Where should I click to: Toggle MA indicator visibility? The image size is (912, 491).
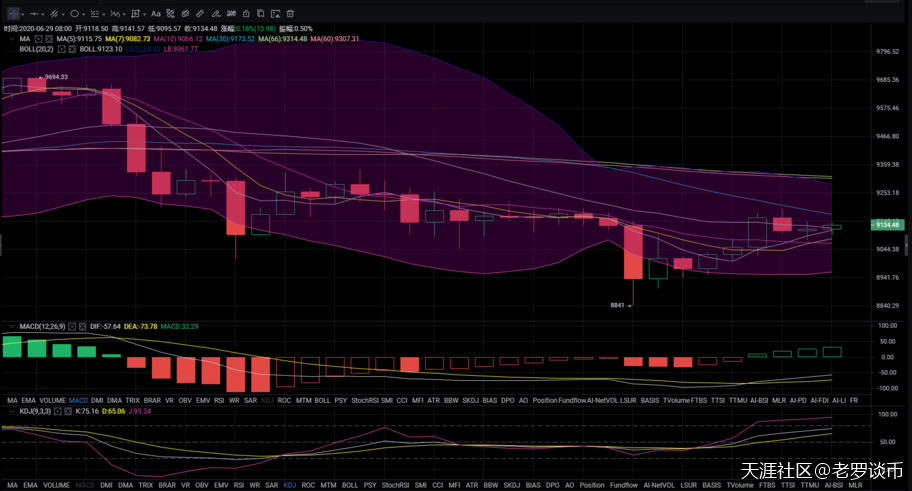coord(37,39)
